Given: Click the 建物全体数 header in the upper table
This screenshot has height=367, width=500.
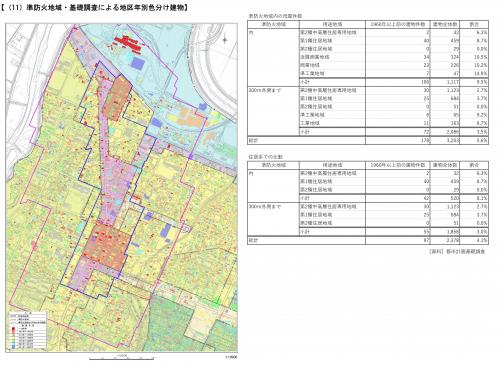Looking at the screenshot, I should pos(445,24).
